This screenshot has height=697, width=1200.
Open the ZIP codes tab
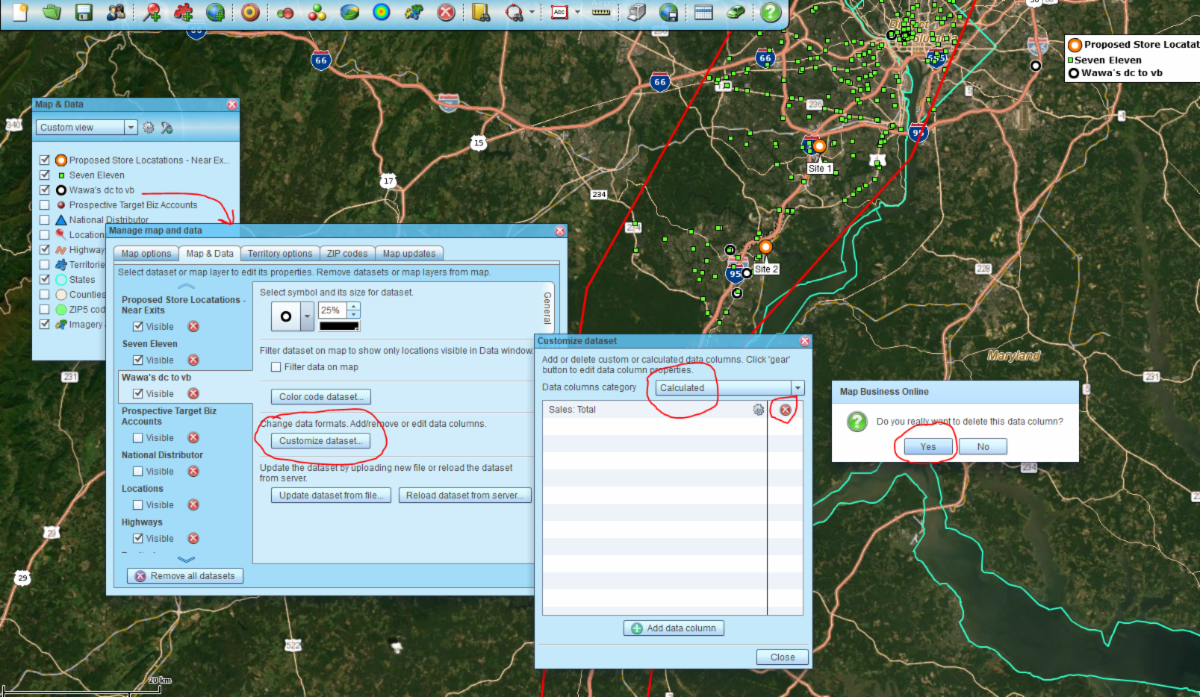coord(348,253)
